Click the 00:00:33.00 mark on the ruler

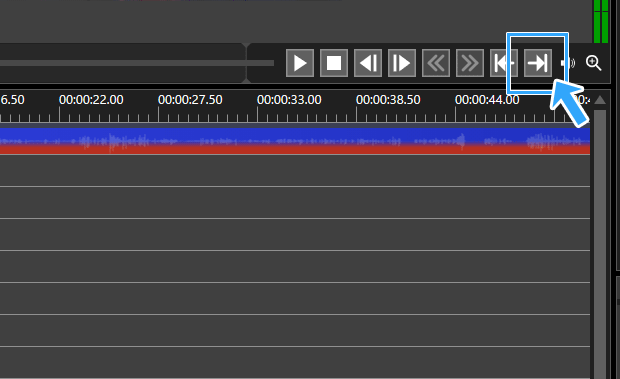tap(289, 100)
